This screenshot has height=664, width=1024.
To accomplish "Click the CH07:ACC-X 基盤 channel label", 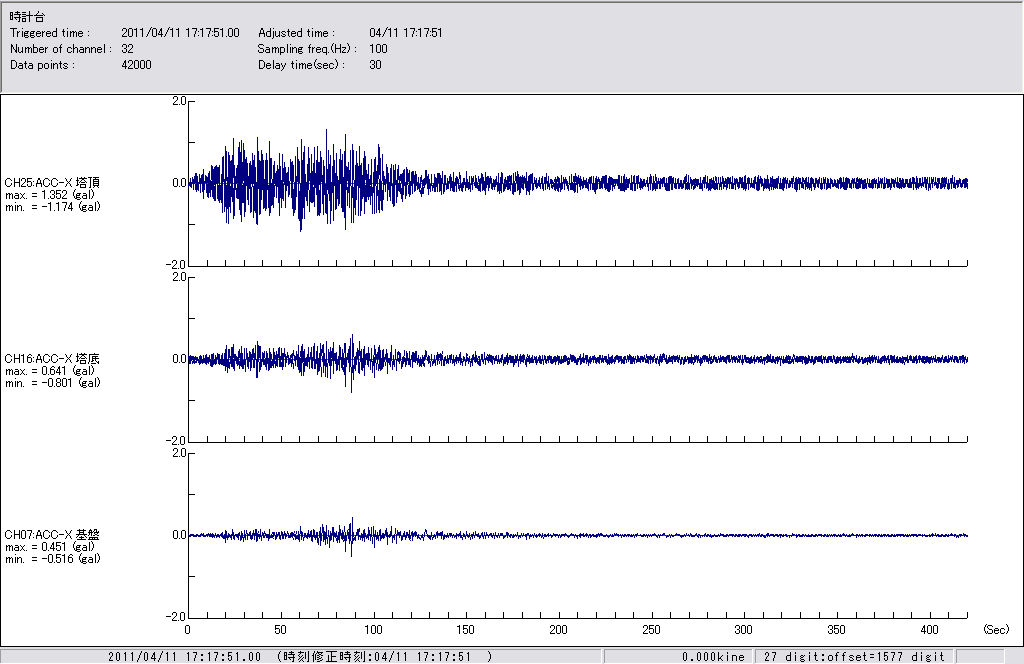I will (52, 535).
